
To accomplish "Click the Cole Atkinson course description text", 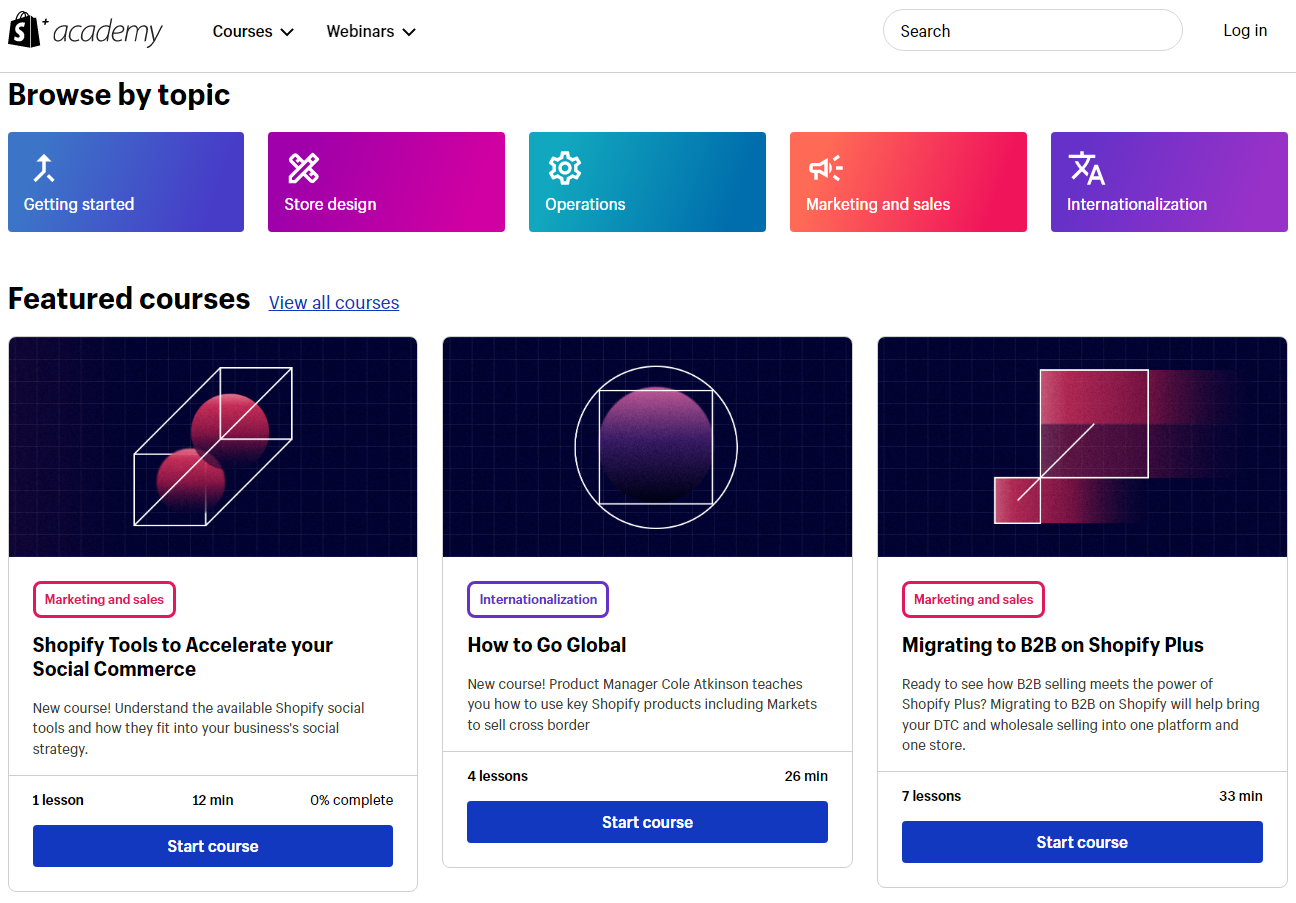I will tap(642, 704).
